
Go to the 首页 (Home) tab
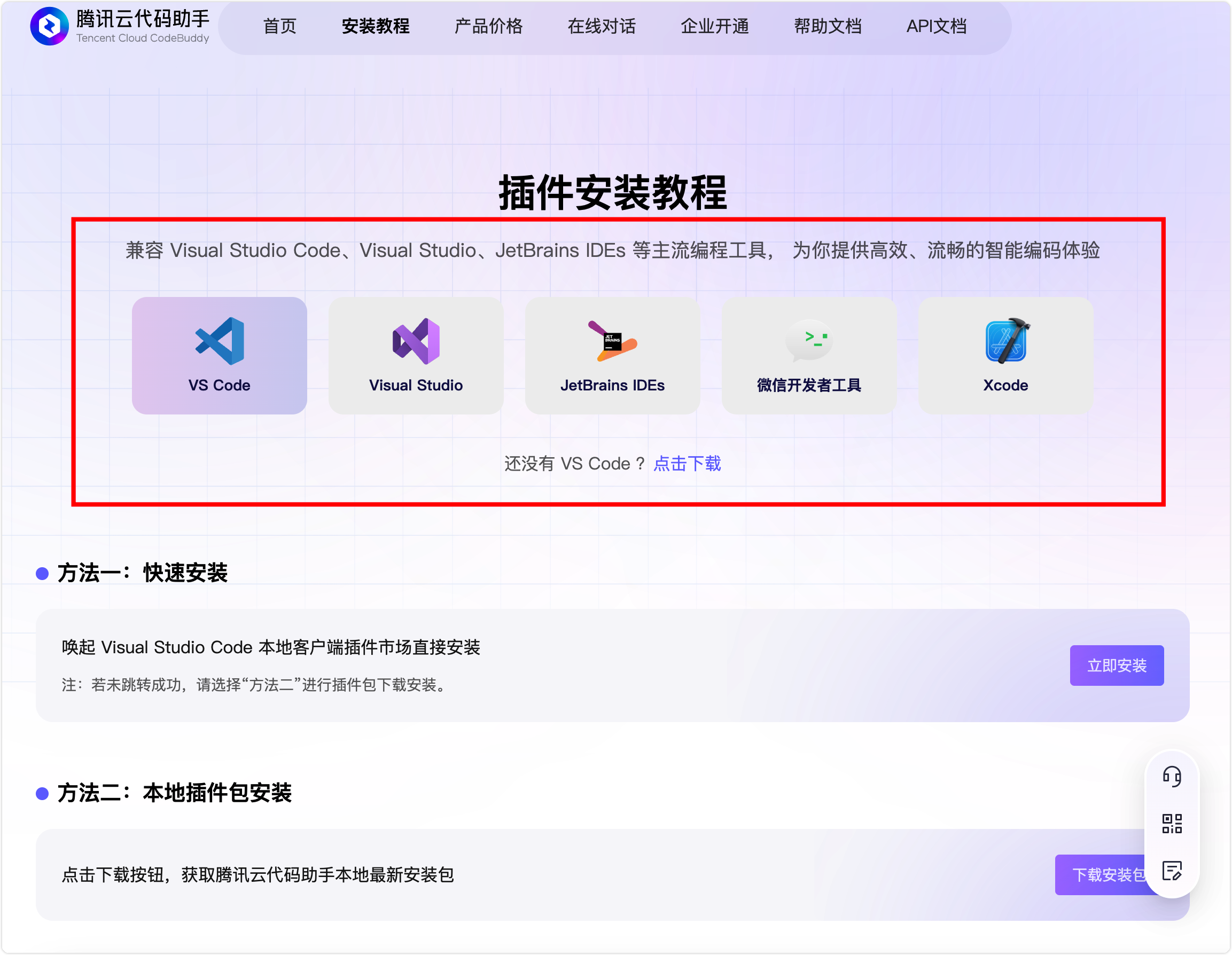pyautogui.click(x=280, y=26)
